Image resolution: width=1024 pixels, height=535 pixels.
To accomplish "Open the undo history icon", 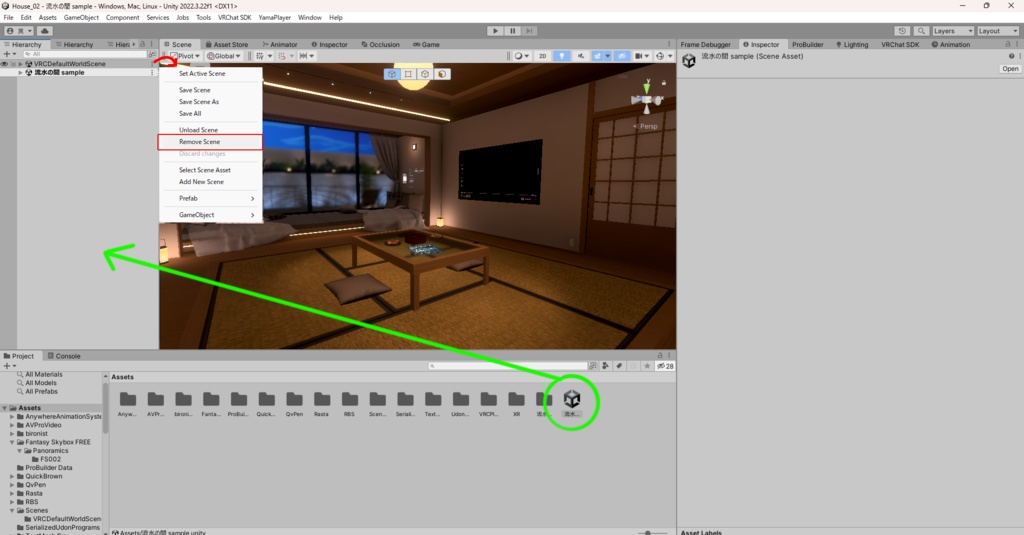I will click(902, 31).
